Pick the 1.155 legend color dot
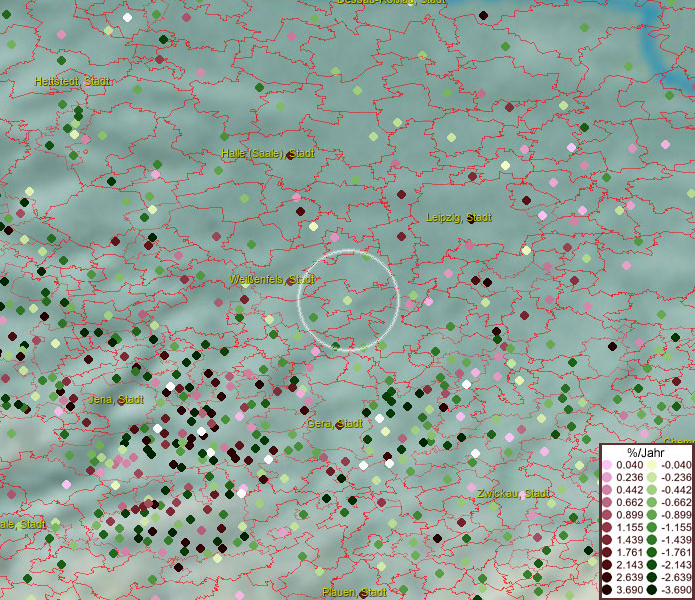Screen dimensions: 695x600 [x=607, y=528]
